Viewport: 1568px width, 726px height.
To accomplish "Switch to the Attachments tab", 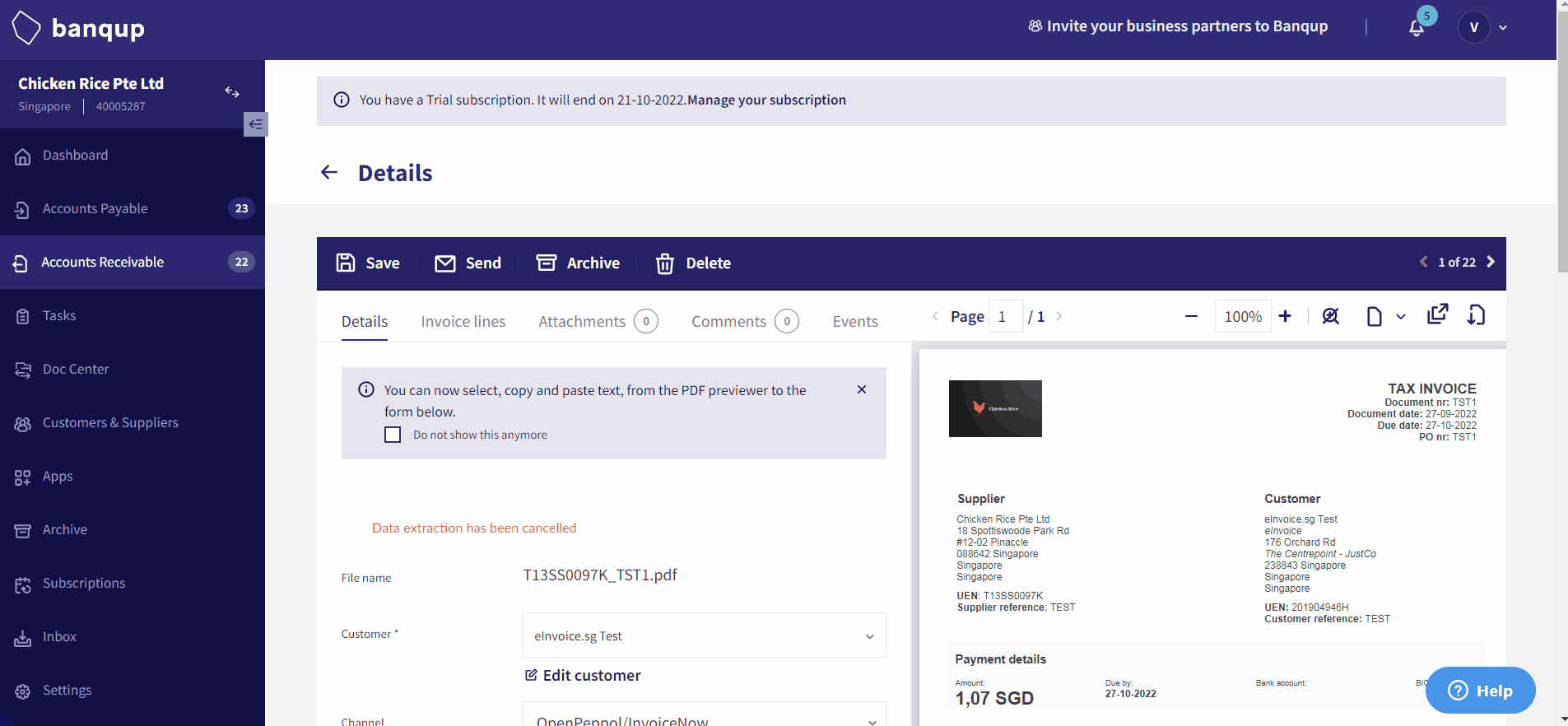I will tap(598, 321).
